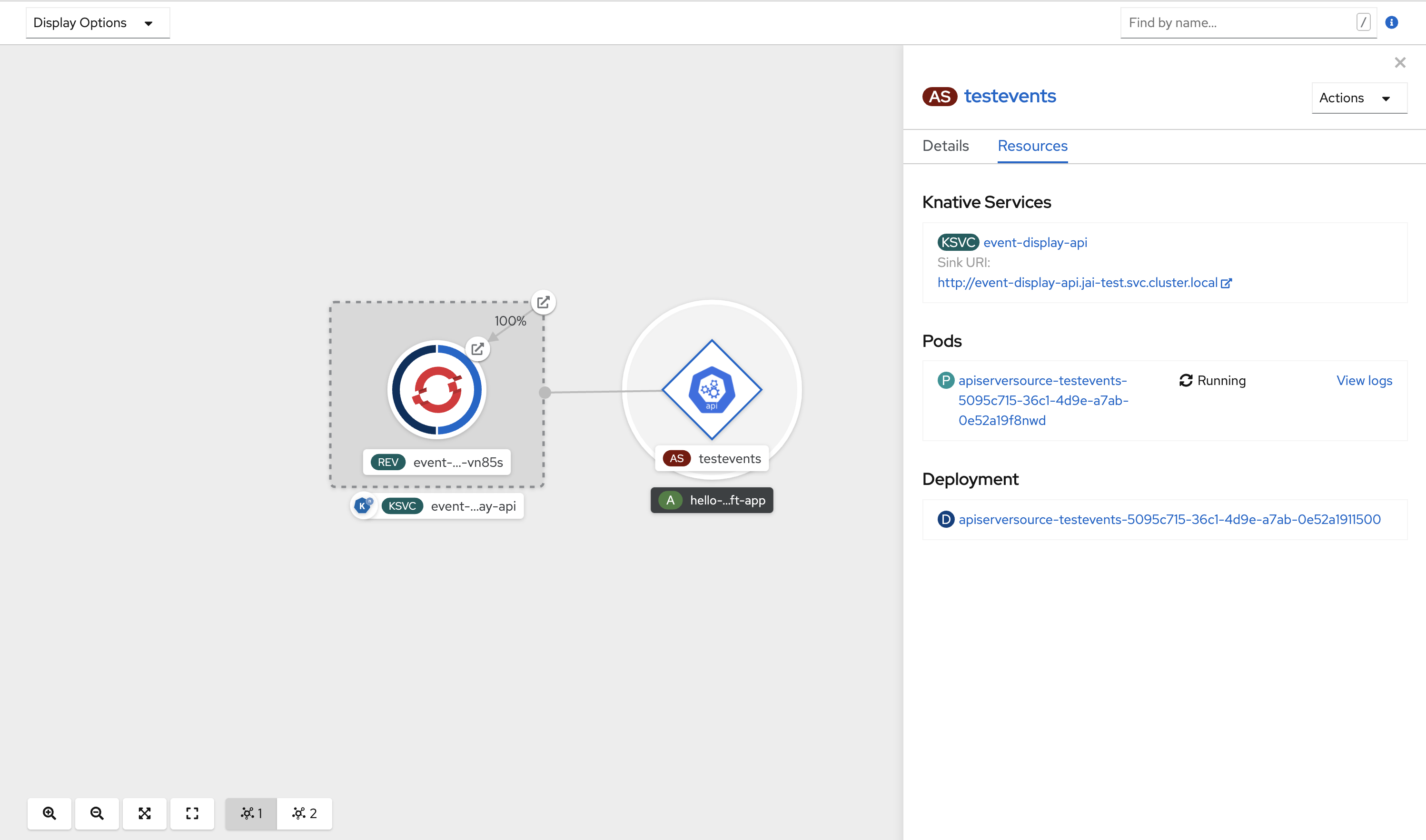Select the testevents API server source node
This screenshot has width=1426, height=840.
(x=712, y=389)
